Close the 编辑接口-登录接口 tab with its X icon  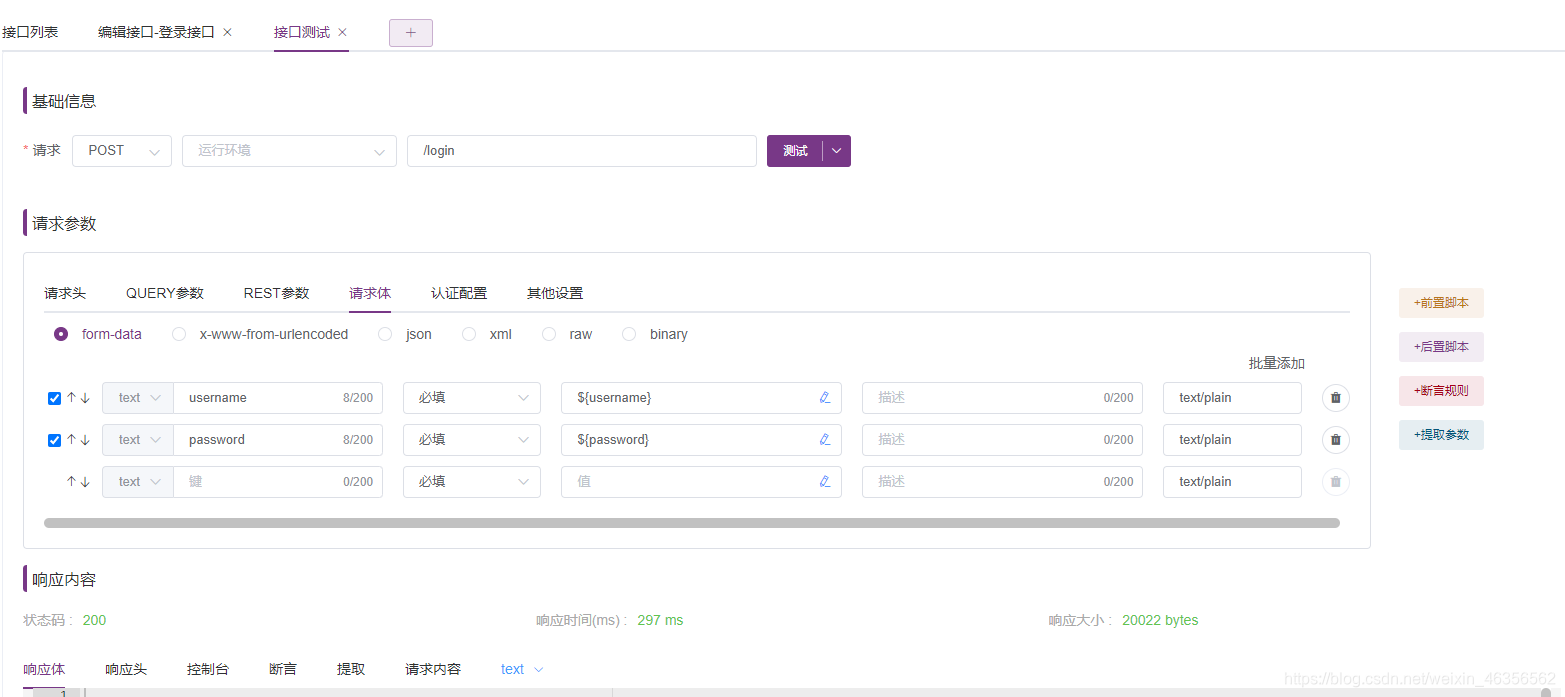(227, 31)
